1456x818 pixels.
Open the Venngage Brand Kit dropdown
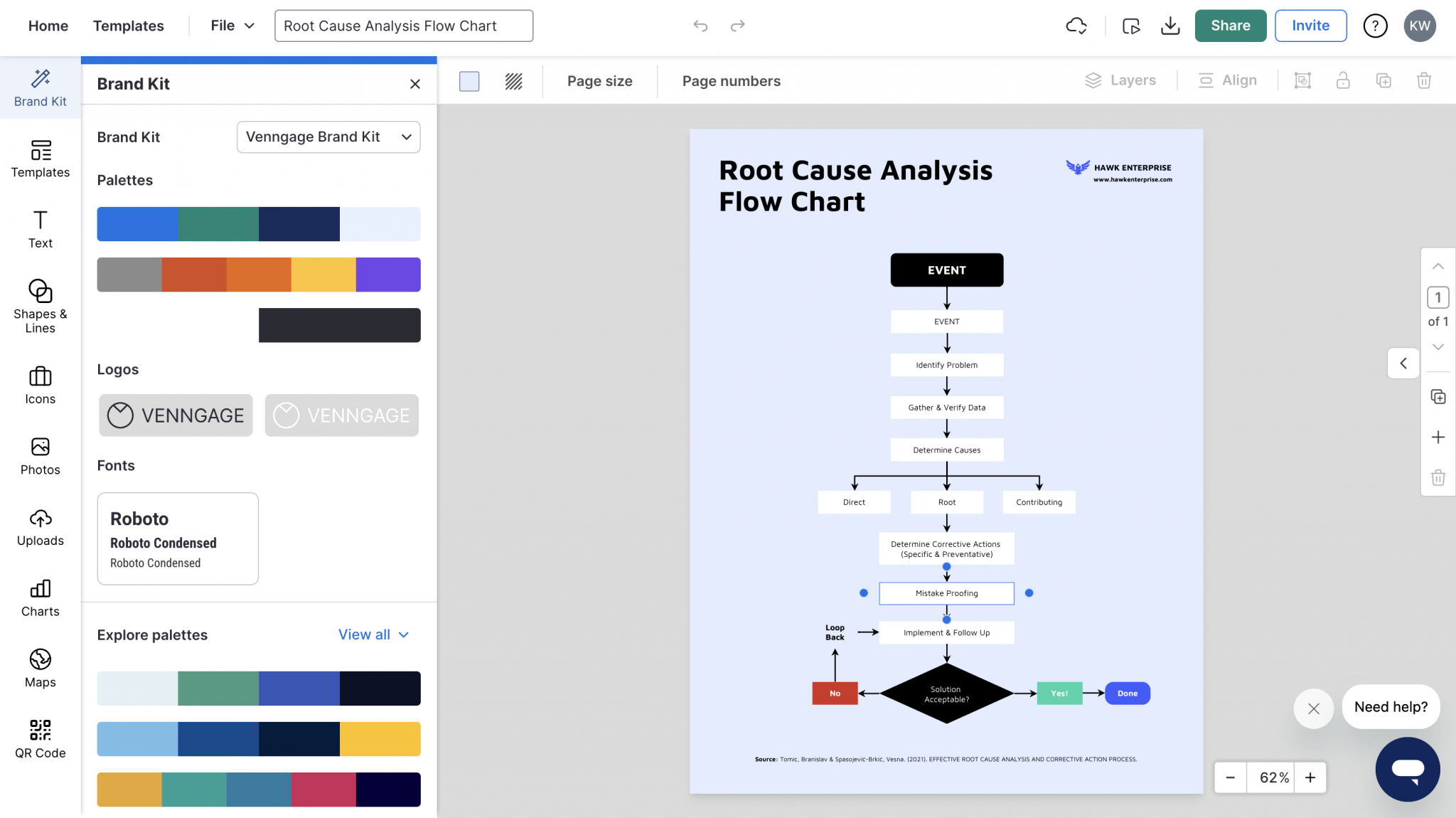pyautogui.click(x=328, y=137)
